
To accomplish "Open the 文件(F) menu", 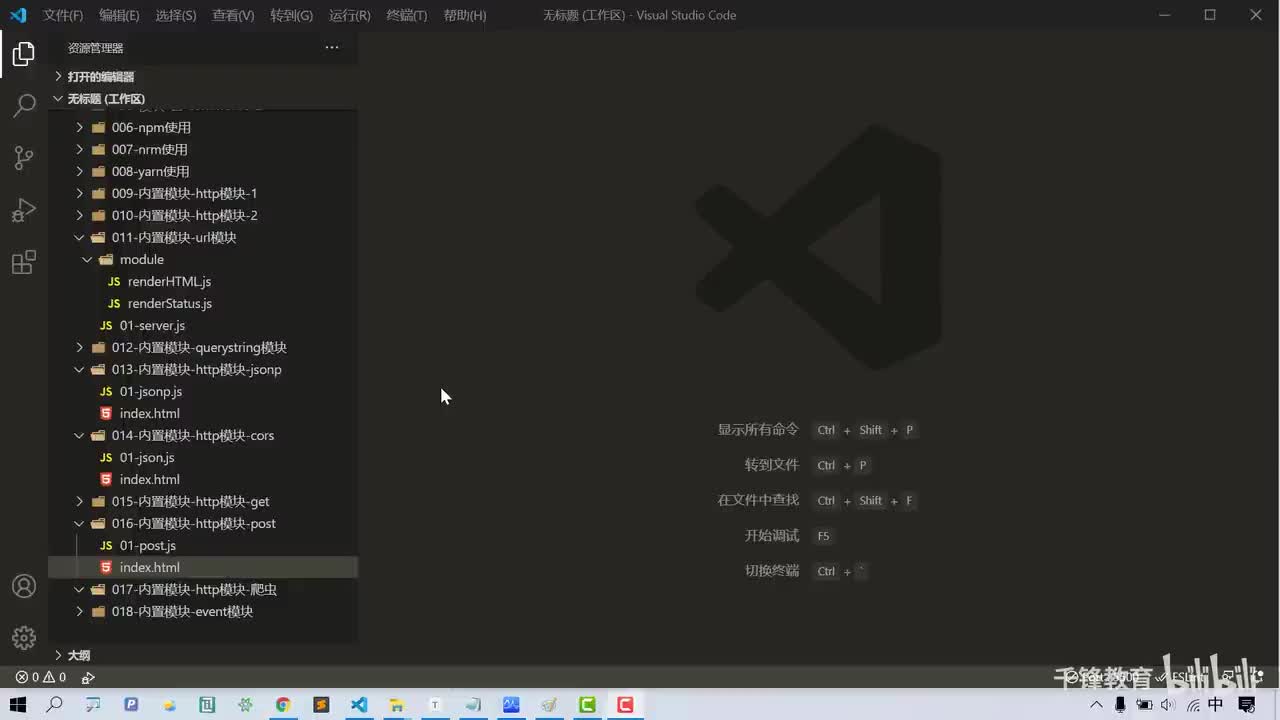I will click(x=63, y=15).
